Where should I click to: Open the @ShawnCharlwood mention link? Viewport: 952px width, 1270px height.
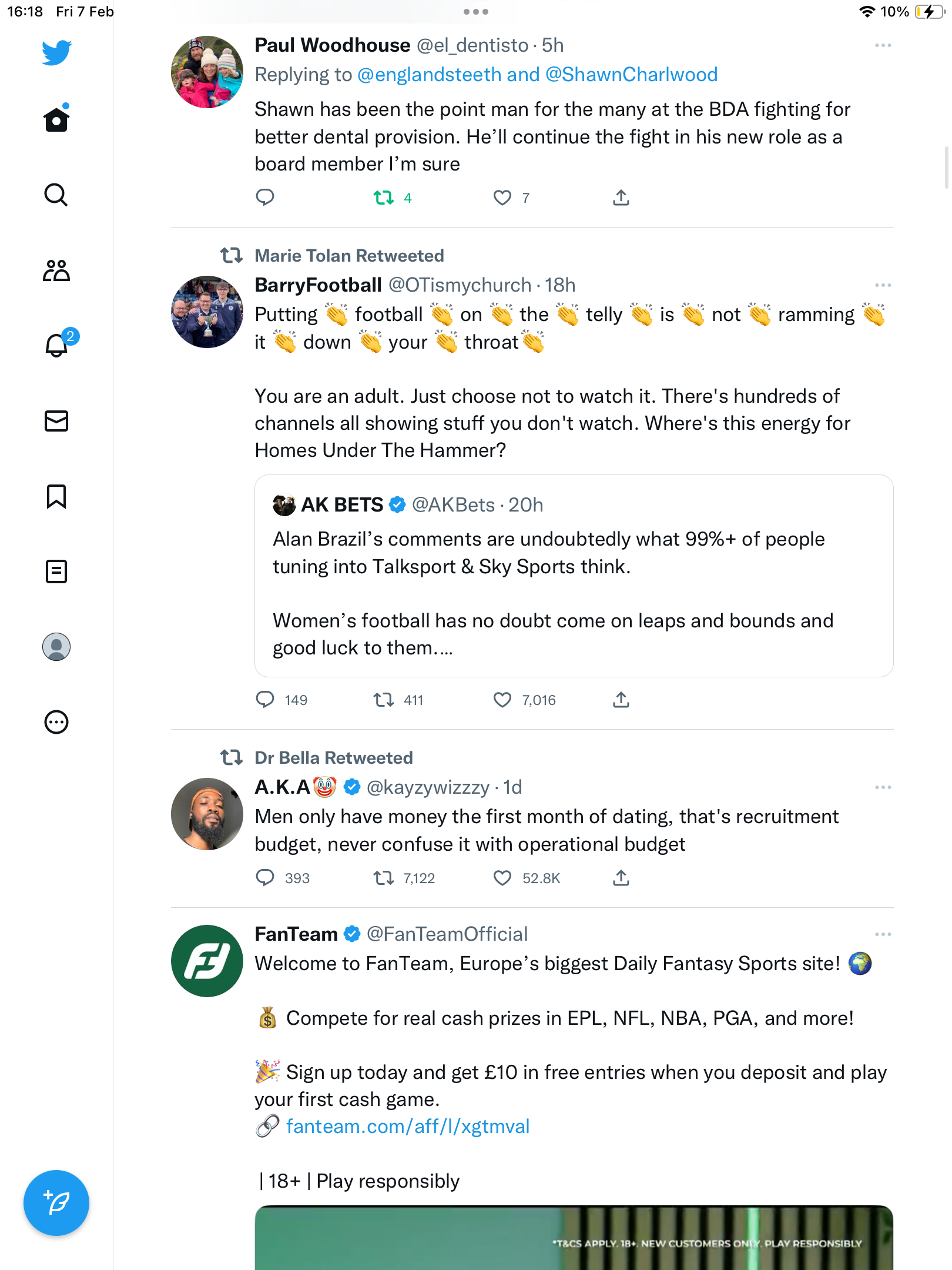[x=631, y=75]
